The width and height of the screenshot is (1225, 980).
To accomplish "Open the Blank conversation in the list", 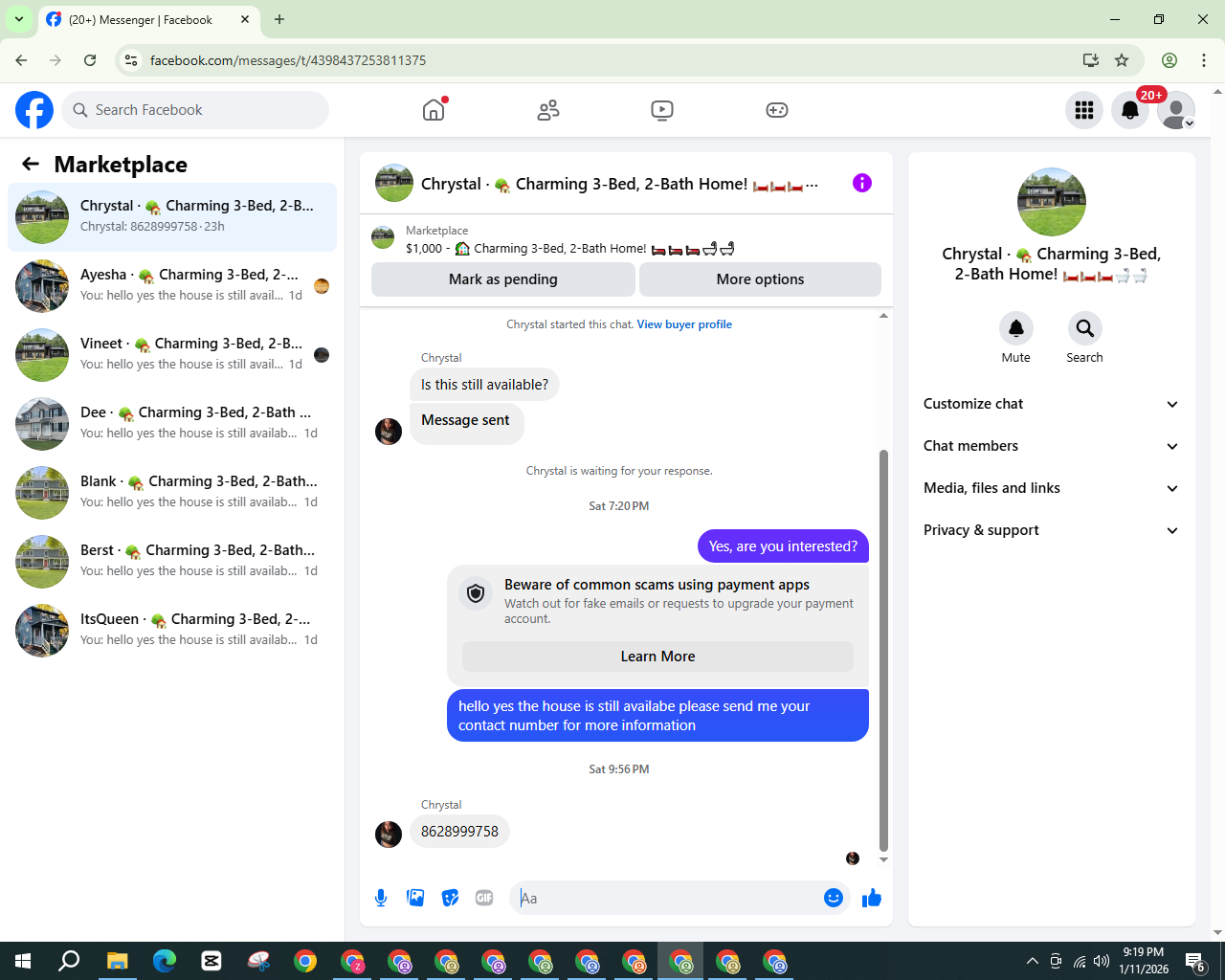I will pos(172,493).
